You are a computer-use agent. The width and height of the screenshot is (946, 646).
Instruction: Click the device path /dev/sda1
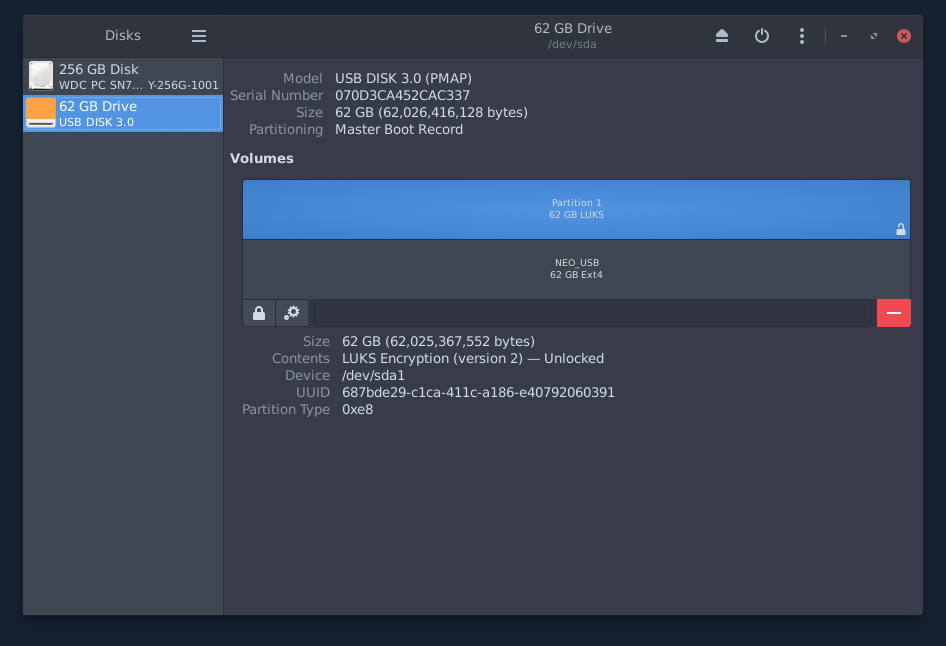click(373, 376)
